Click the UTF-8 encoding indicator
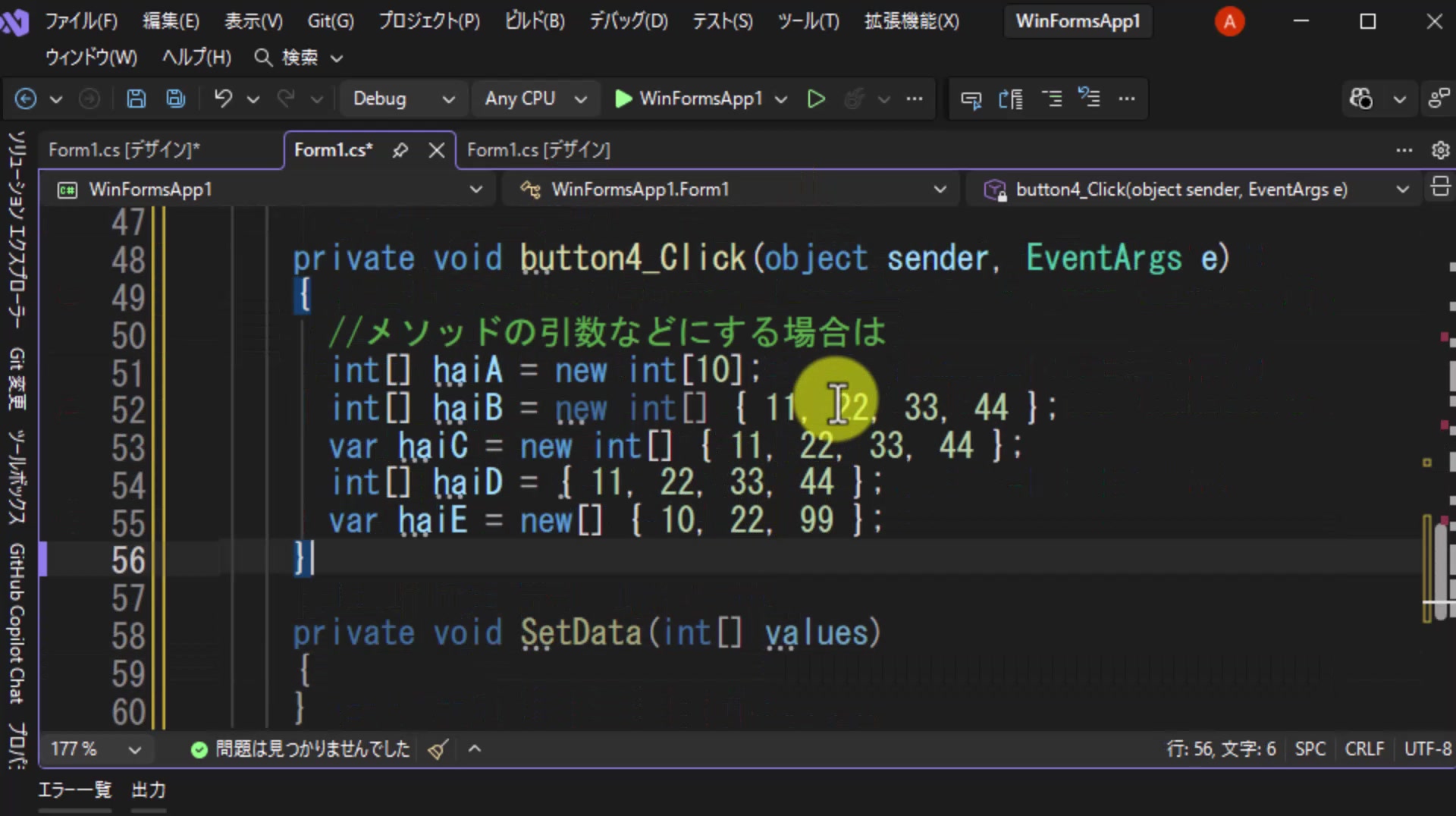The height and width of the screenshot is (816, 1456). (1427, 749)
